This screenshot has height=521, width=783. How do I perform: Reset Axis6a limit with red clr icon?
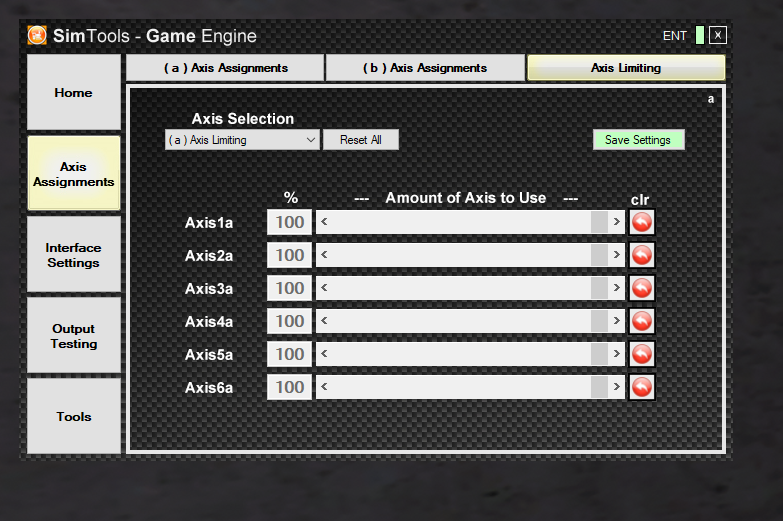tap(642, 387)
